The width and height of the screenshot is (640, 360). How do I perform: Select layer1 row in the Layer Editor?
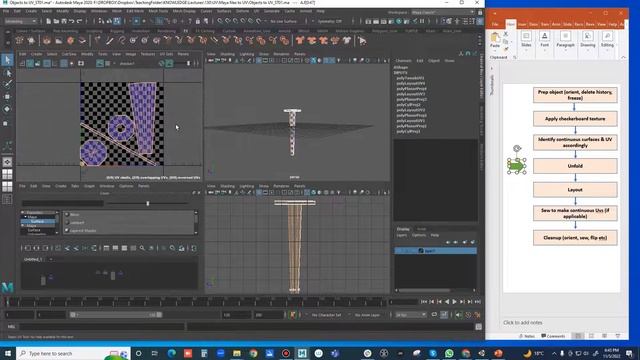[436, 251]
